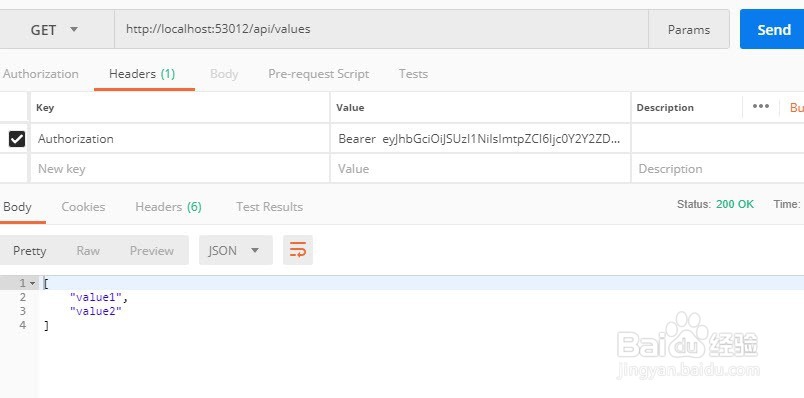Viewport: 804px width, 398px height.
Task: Go to the Tests tab
Action: pos(413,74)
